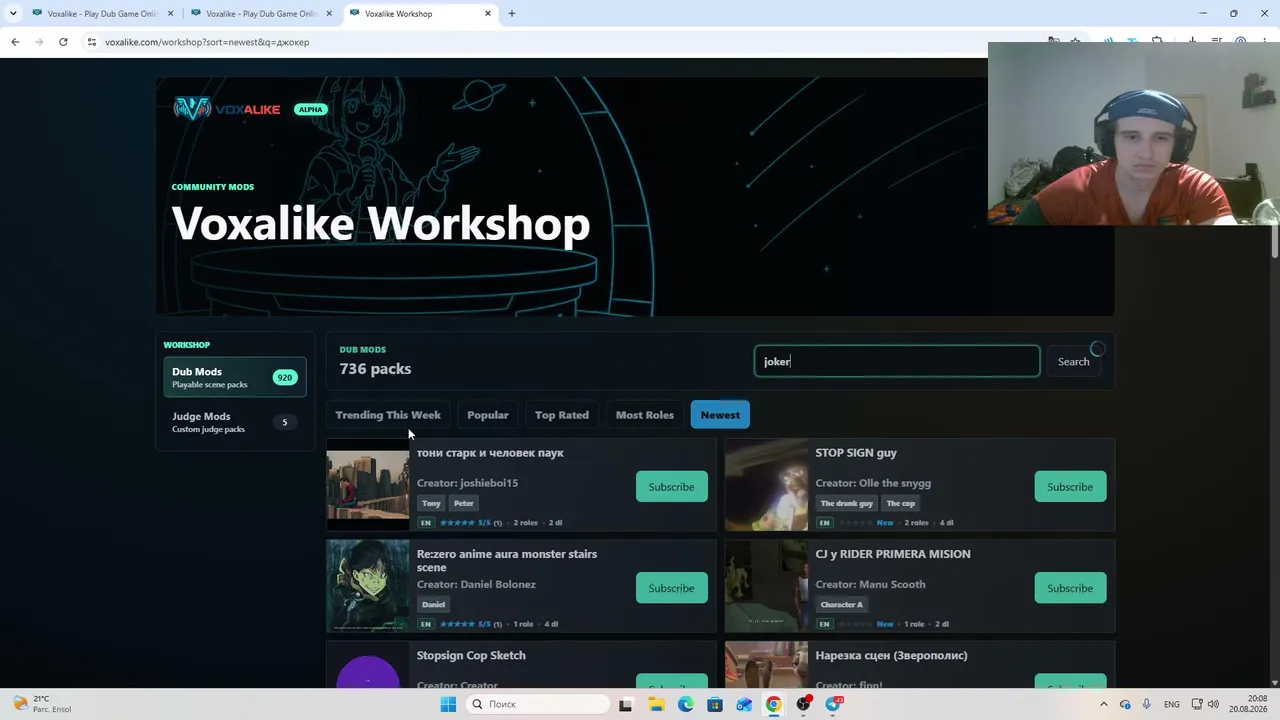Click the joker search input field
The width and height of the screenshot is (1280, 720).
[896, 361]
